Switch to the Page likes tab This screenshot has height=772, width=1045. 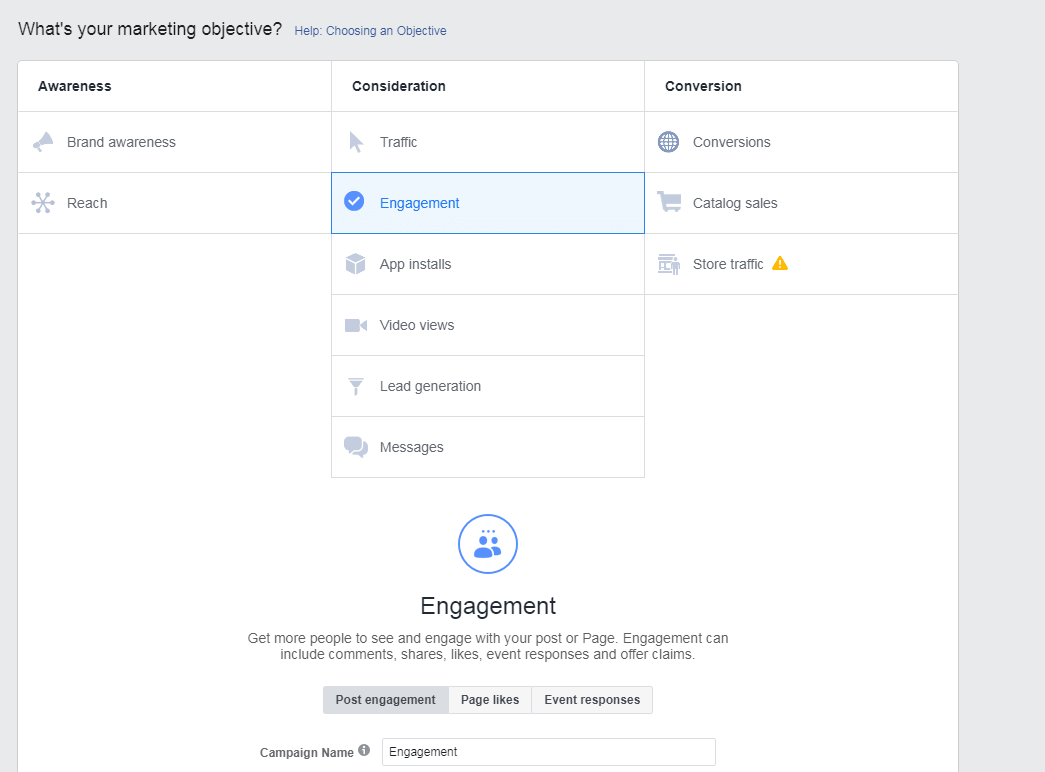pos(489,699)
